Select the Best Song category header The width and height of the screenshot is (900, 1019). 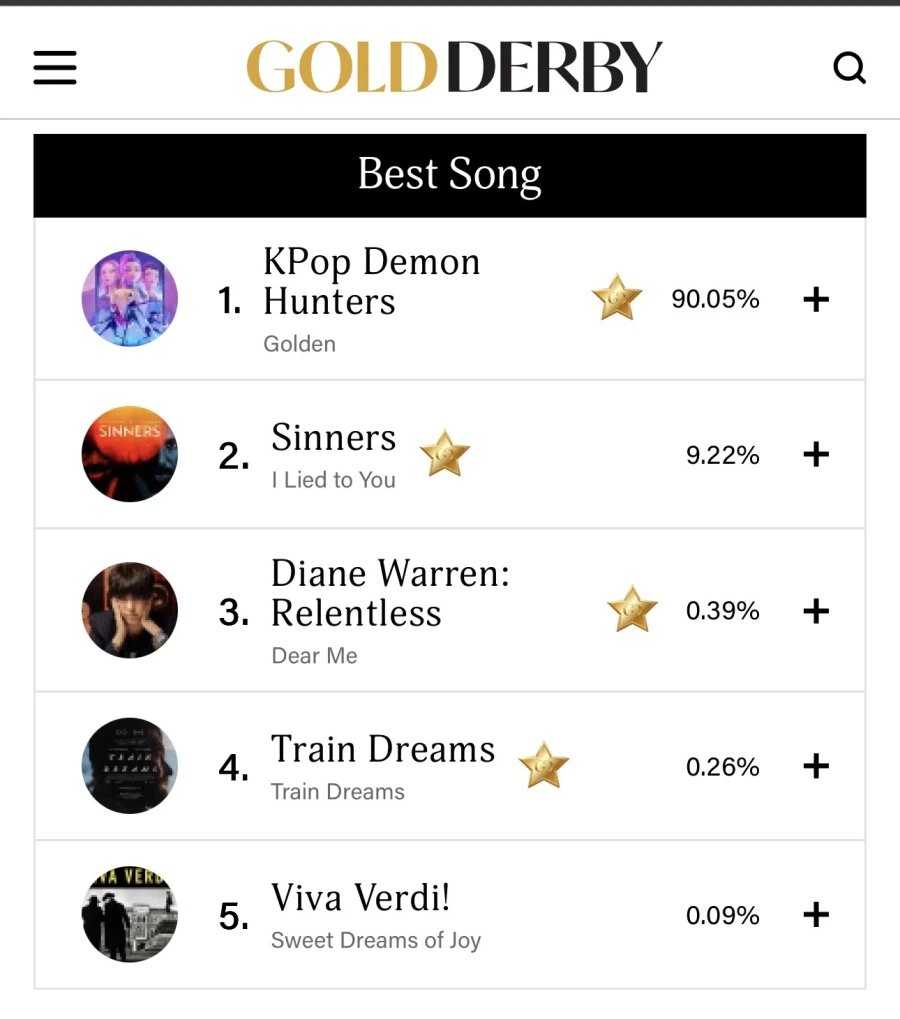(449, 175)
